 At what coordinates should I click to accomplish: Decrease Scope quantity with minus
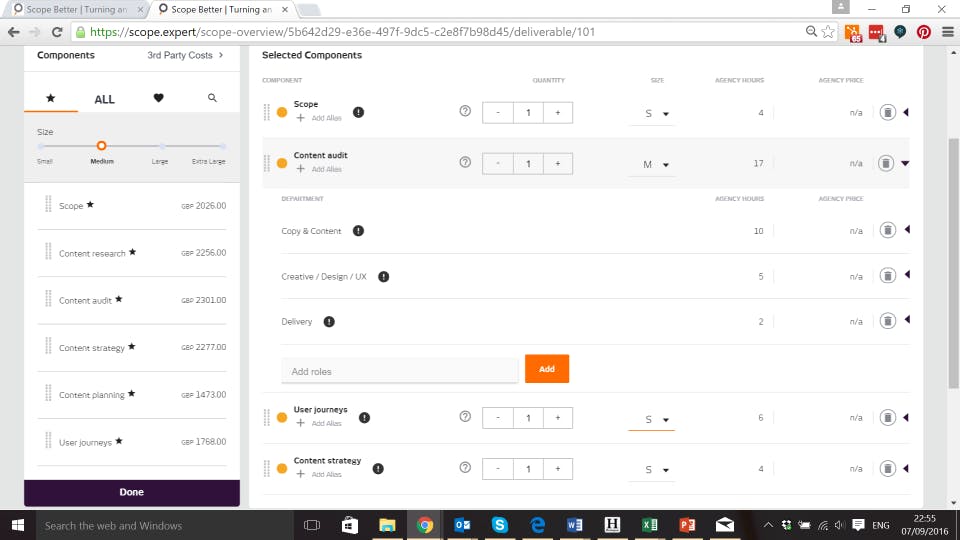[498, 113]
